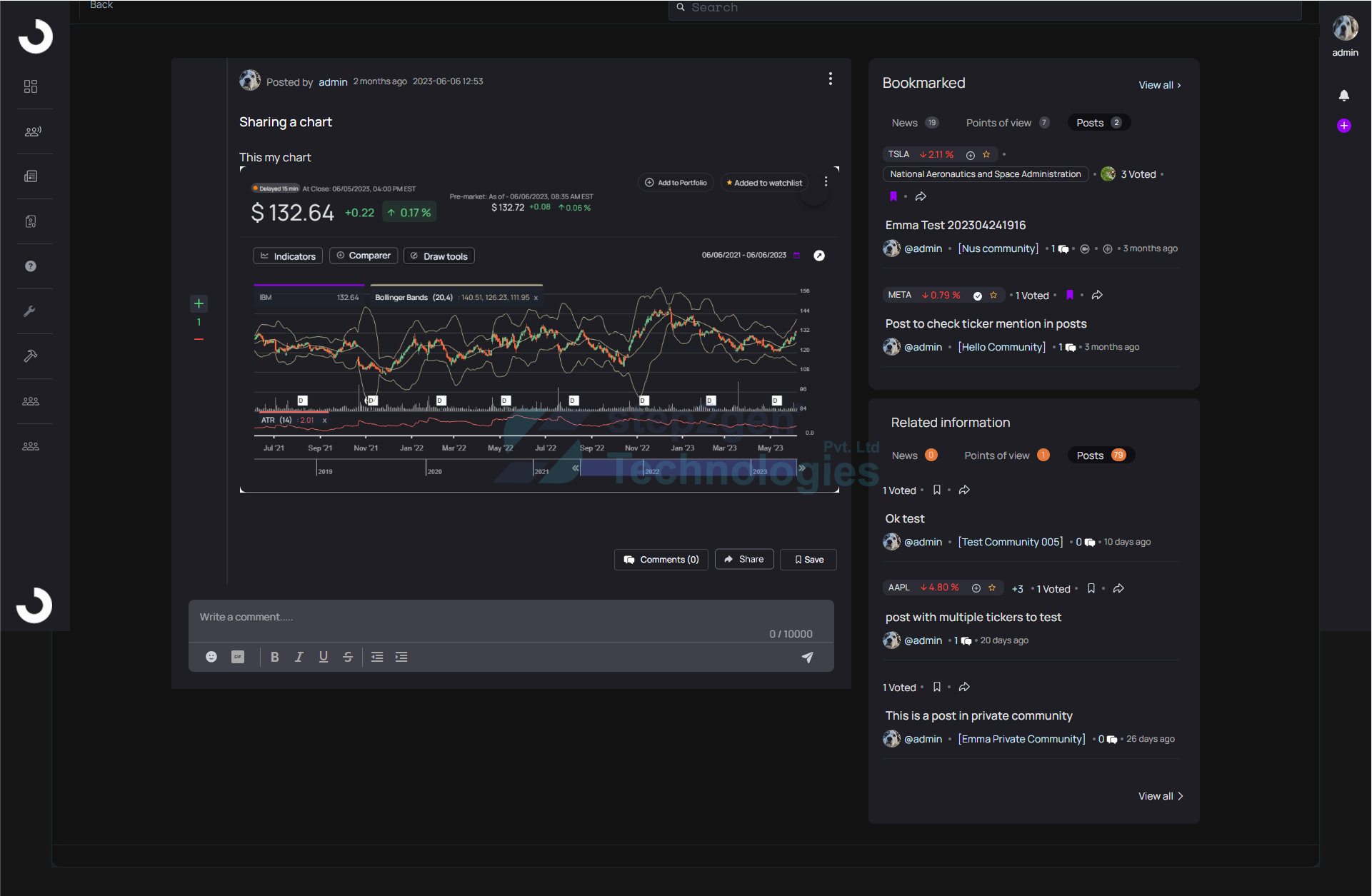Viewport: 1372px width, 896px height.
Task: Toggle bold formatting in comment editor
Action: 274,657
